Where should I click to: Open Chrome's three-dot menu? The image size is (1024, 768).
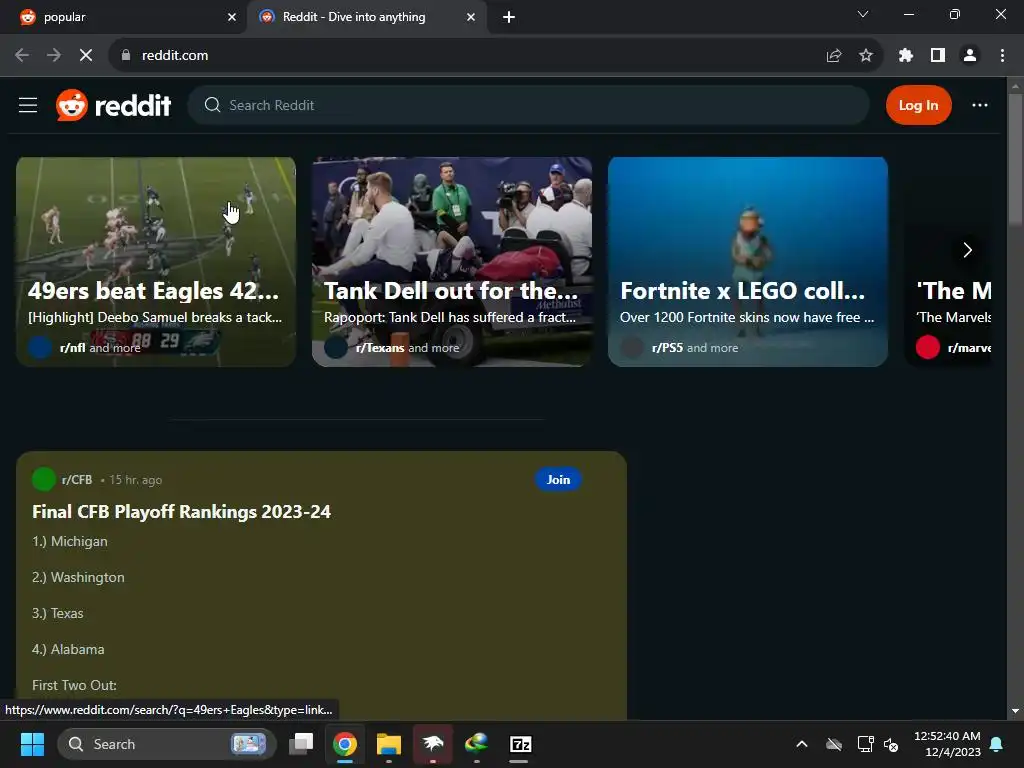pyautogui.click(x=1002, y=56)
